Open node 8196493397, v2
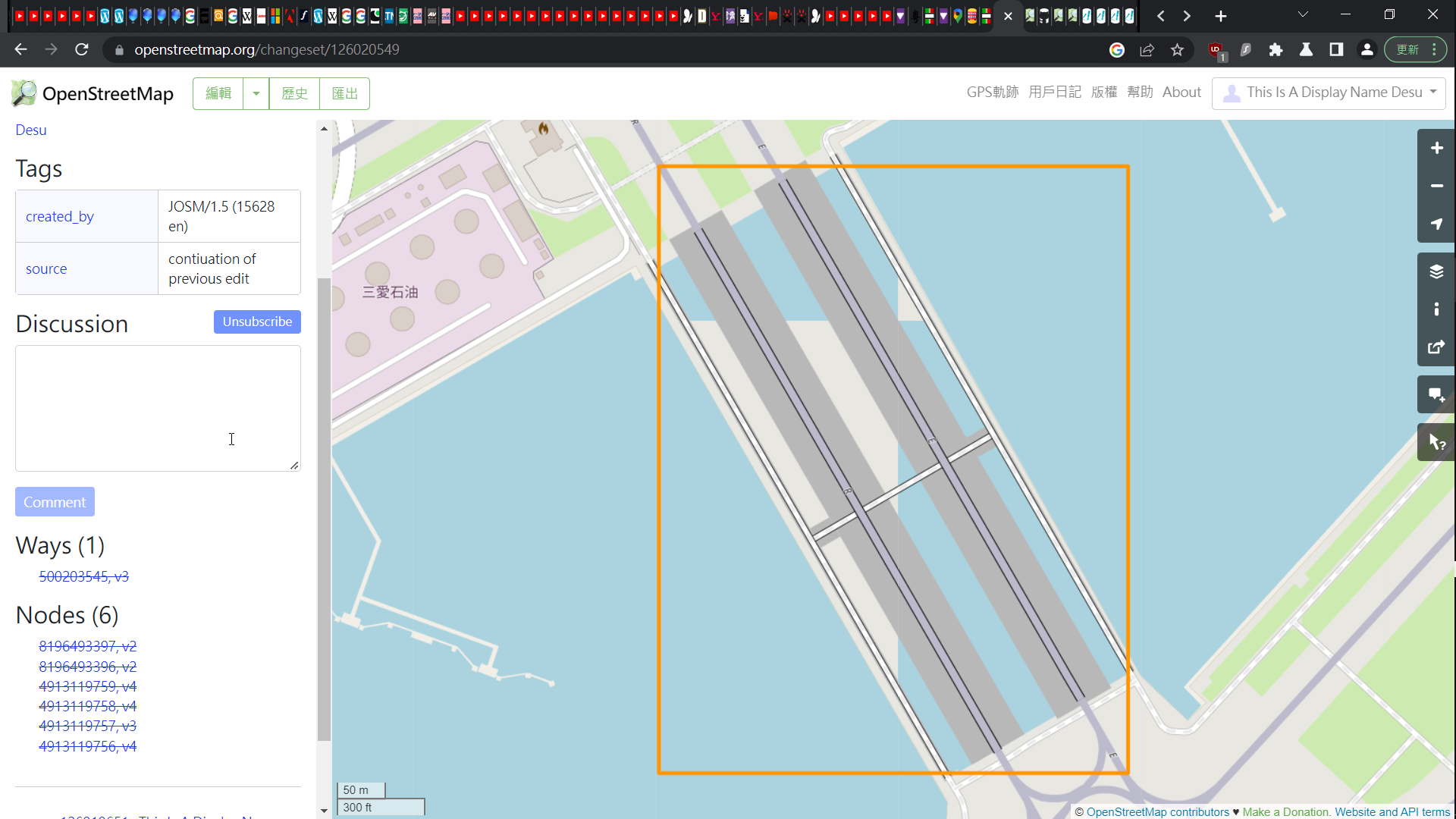Screen dimensions: 1456x819 coord(87,646)
